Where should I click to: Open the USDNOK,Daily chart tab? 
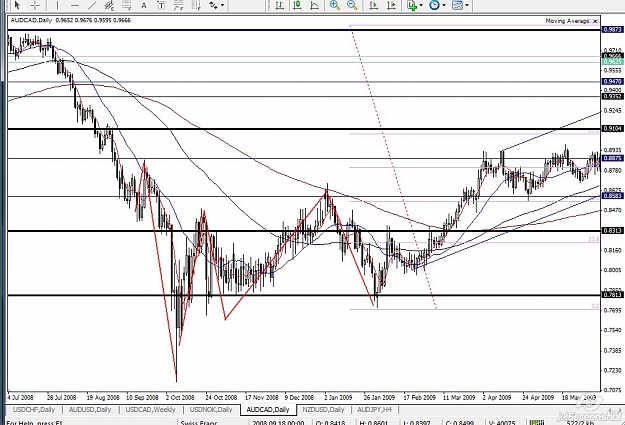tap(211, 409)
